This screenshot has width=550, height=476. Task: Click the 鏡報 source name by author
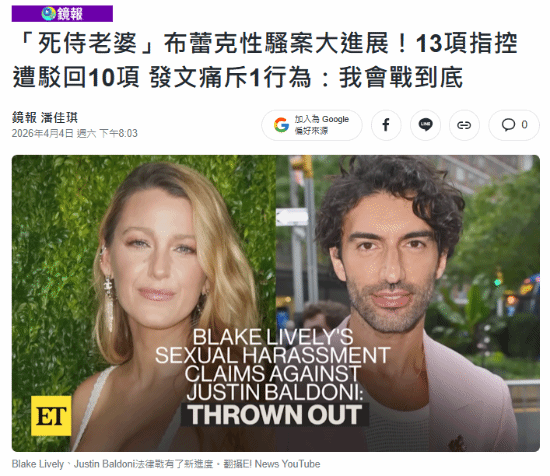point(24,118)
